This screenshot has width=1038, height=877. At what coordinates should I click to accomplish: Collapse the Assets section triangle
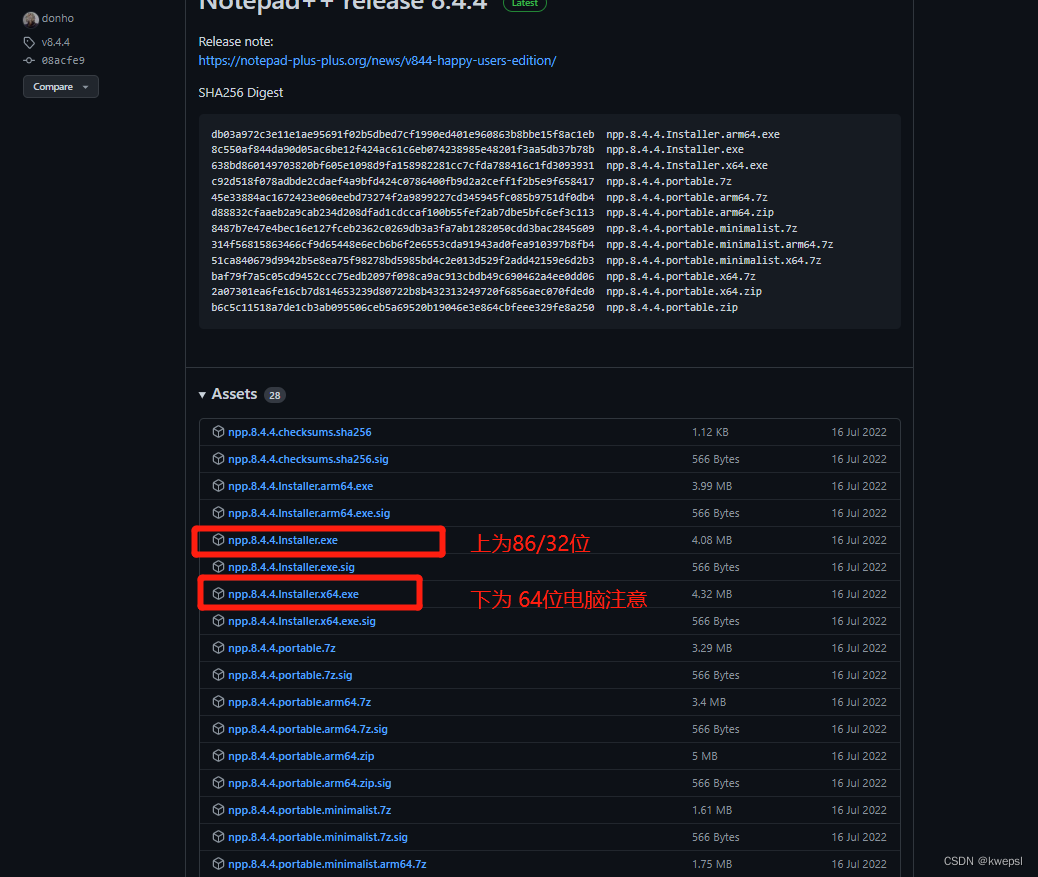coord(203,395)
